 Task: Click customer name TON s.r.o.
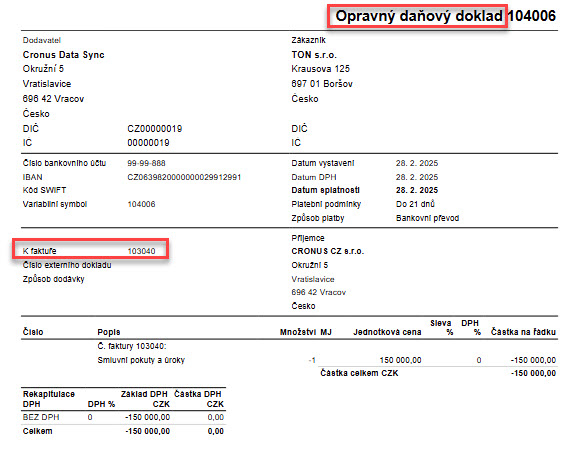point(314,55)
